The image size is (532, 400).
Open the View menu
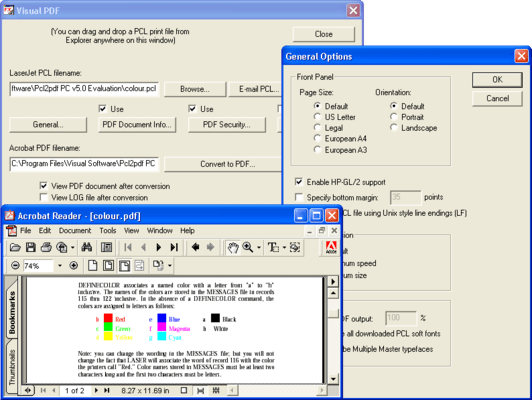tap(131, 230)
